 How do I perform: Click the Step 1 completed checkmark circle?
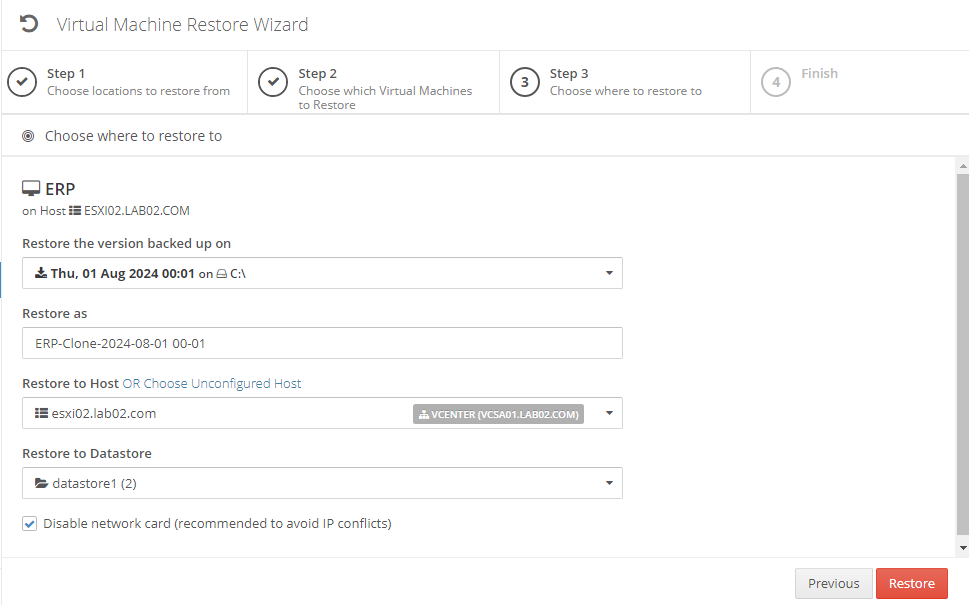22,82
